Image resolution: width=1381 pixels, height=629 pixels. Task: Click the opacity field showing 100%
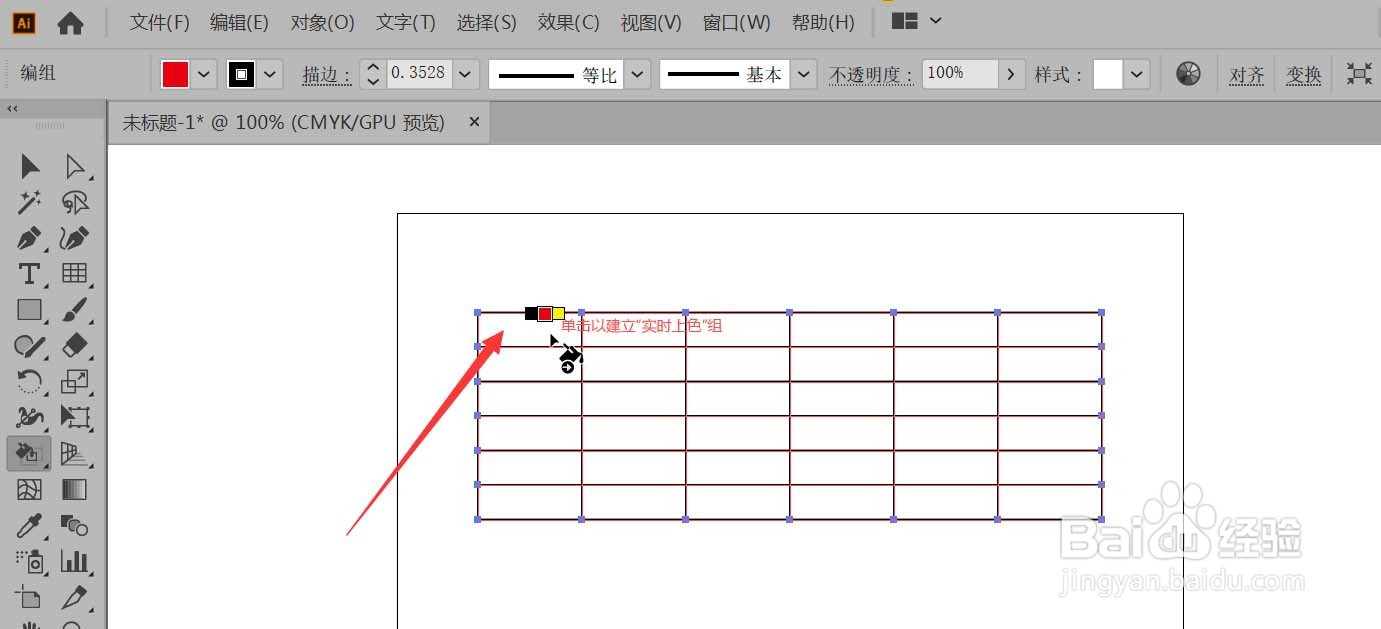click(960, 74)
